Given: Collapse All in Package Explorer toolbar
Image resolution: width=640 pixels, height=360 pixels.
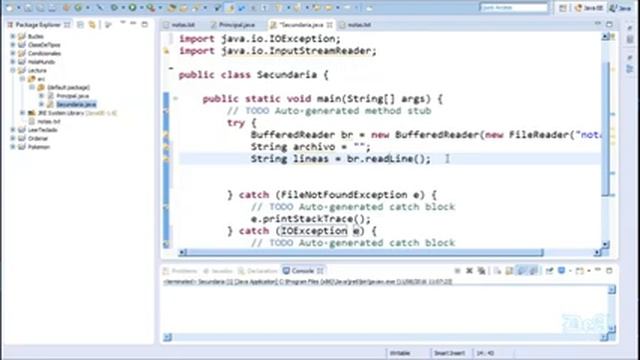Looking at the screenshot, I should click(80, 25).
